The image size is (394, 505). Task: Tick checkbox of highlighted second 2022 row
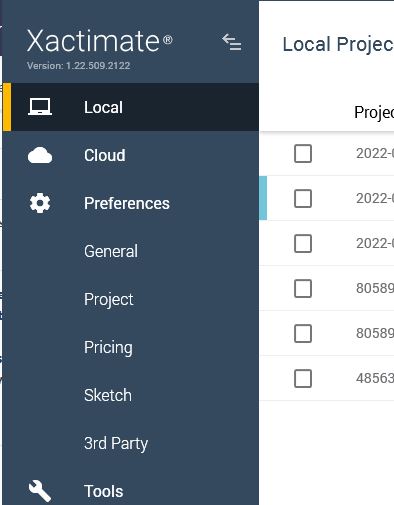(x=303, y=198)
